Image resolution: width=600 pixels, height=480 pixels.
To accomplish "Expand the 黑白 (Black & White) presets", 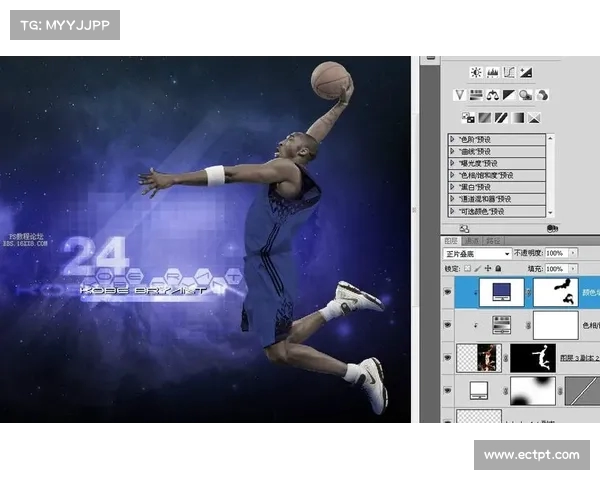I will pos(452,187).
